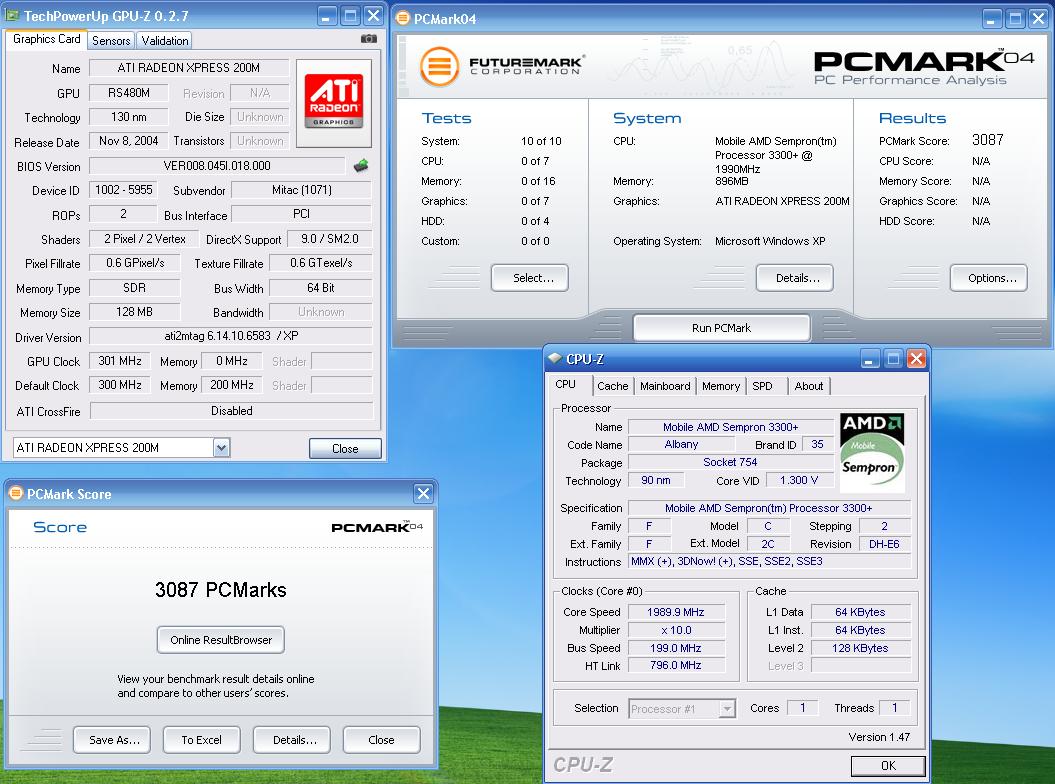Close the PCMark Score dialog with X
The width and height of the screenshot is (1055, 784).
423,493
